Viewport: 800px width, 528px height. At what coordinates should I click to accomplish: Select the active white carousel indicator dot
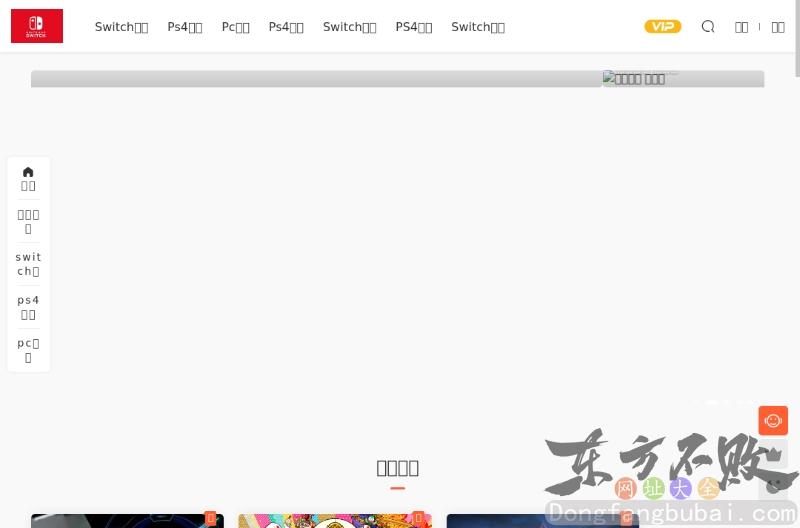[x=712, y=402]
